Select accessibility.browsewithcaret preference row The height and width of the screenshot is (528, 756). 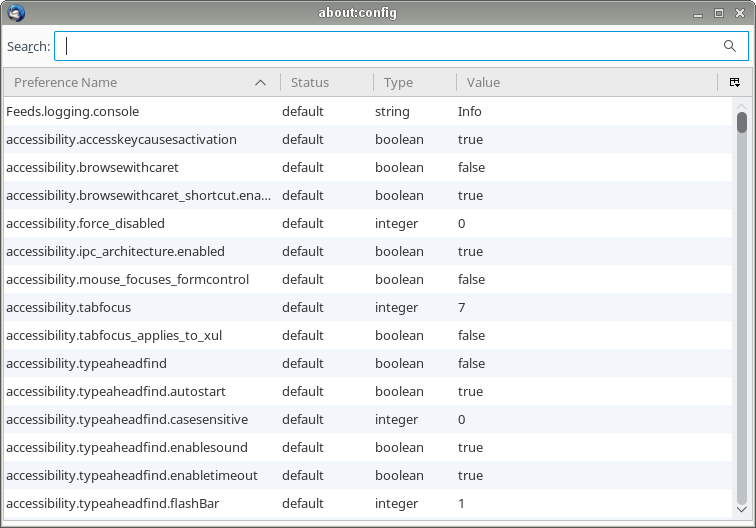[x=92, y=168]
